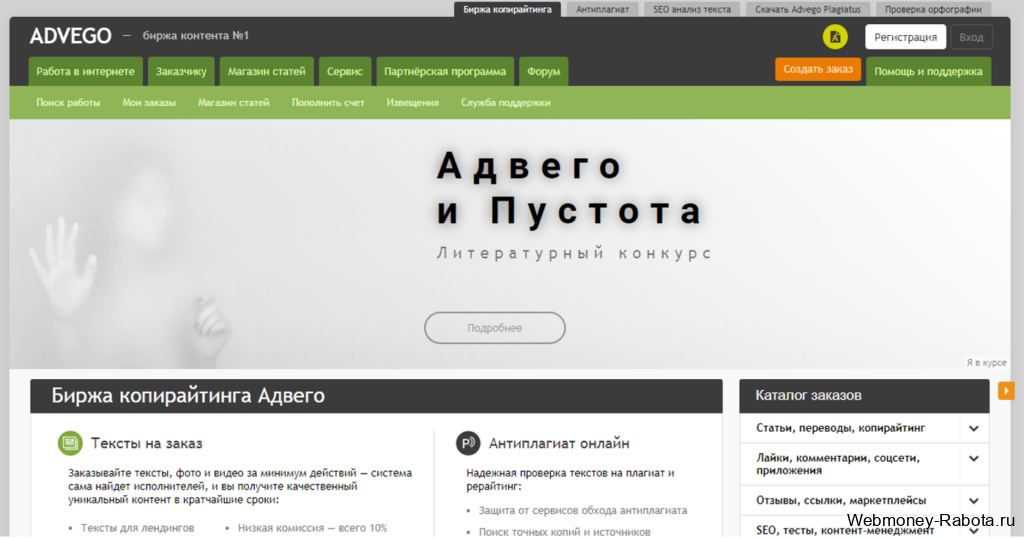Open Пополнить счет link
1024x538 pixels.
[x=328, y=103]
